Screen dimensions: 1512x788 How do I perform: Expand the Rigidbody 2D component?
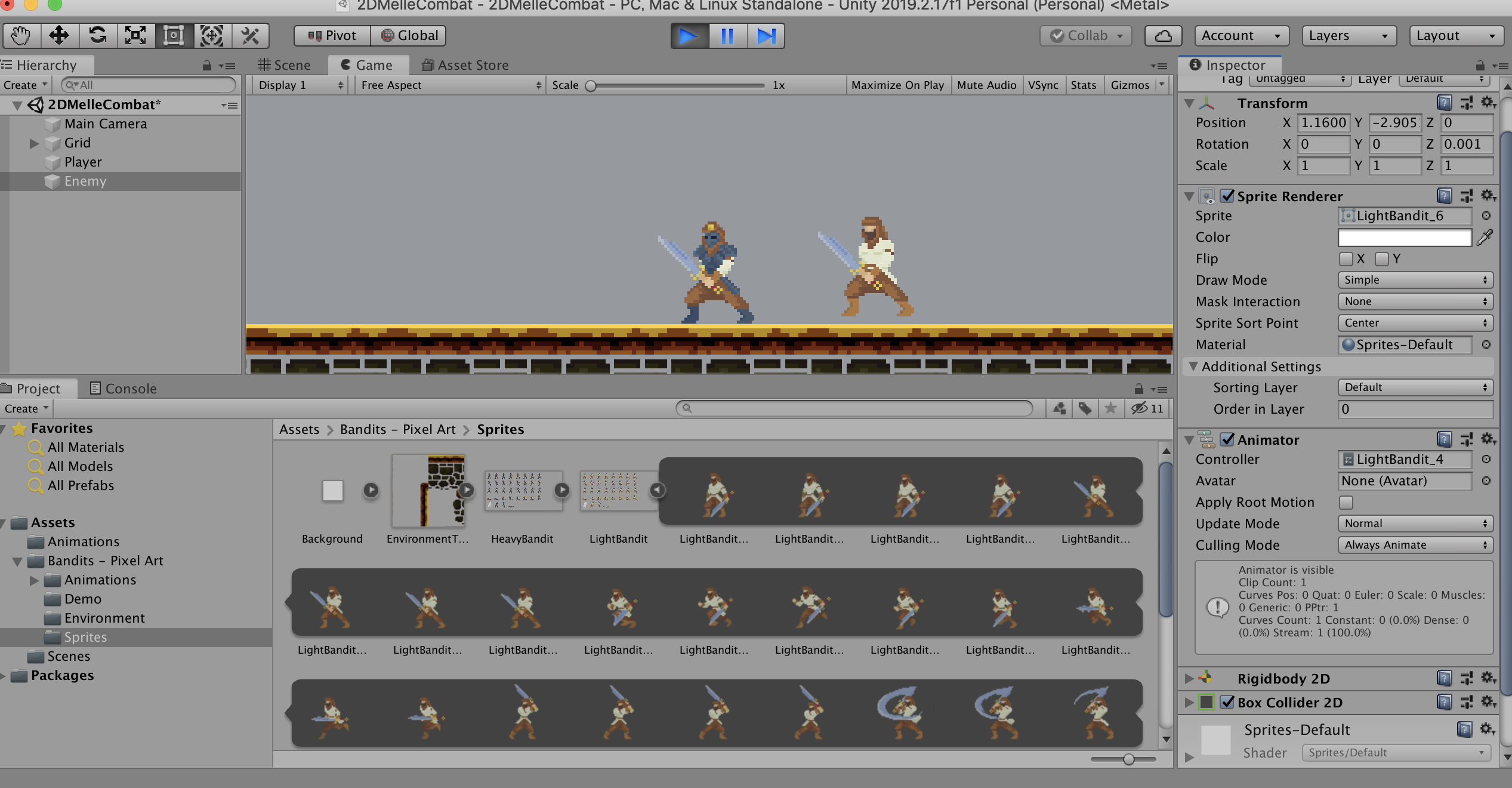coord(1189,679)
